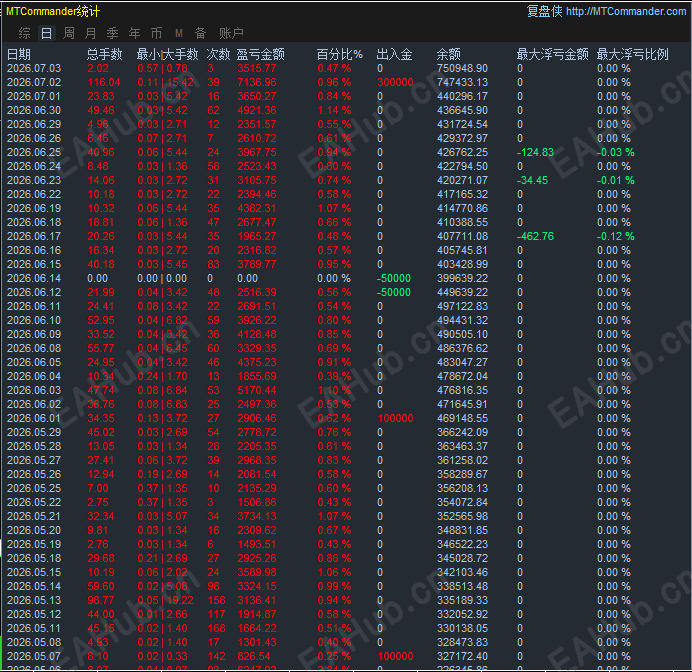Screen dimensions: 692x672
Task: Select the 2026.07.02 date row
Action: [x=34, y=83]
